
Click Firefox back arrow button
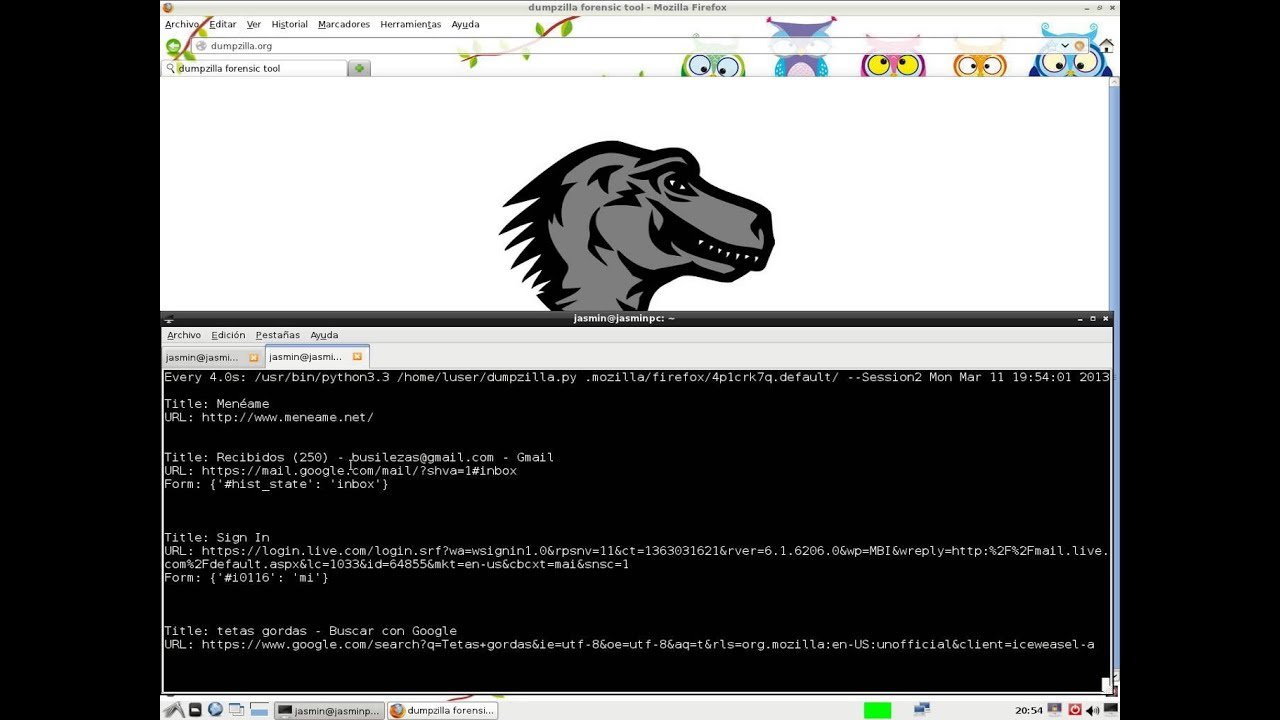[x=173, y=46]
